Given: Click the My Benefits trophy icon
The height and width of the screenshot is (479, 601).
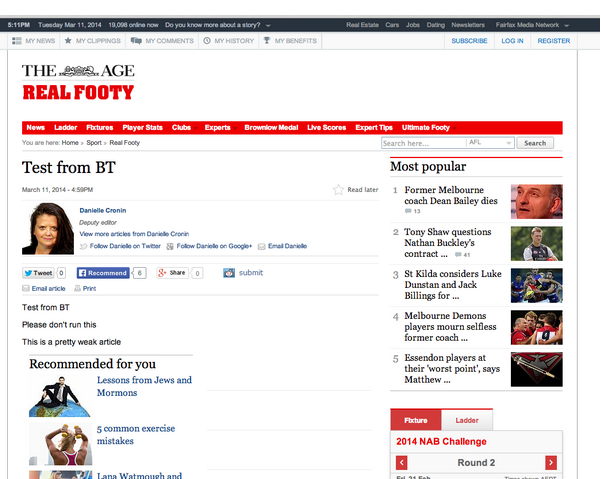Looking at the screenshot, I should [x=267, y=41].
